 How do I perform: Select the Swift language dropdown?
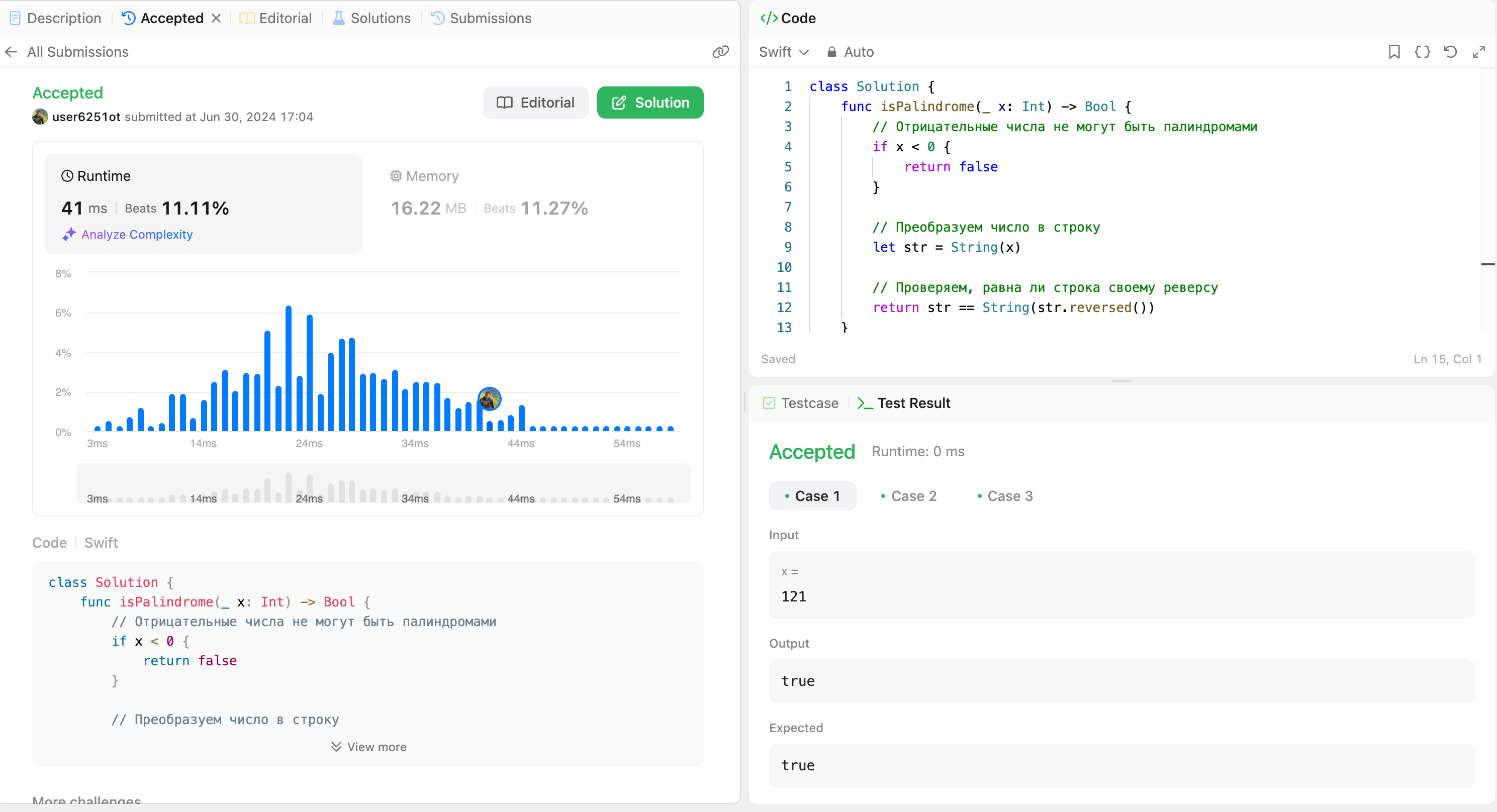pyautogui.click(x=784, y=52)
